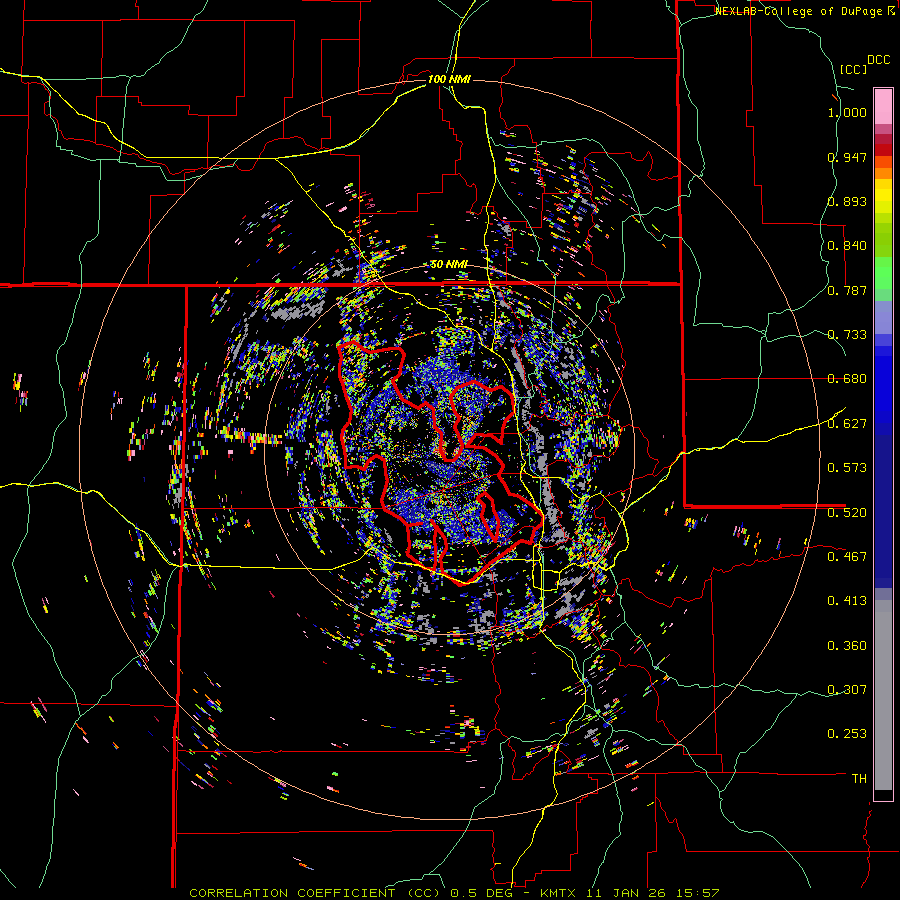Click the 0.360 legend value
The image size is (900, 900).
click(847, 646)
